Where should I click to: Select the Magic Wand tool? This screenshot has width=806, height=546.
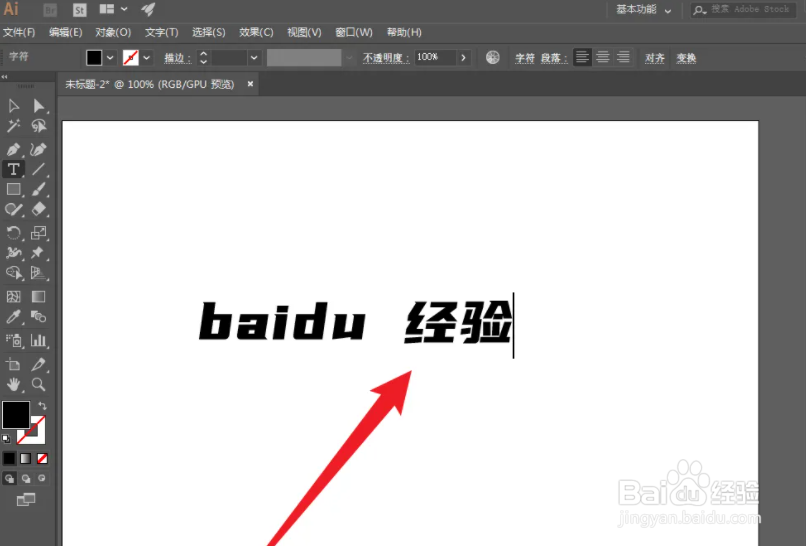tap(14, 126)
